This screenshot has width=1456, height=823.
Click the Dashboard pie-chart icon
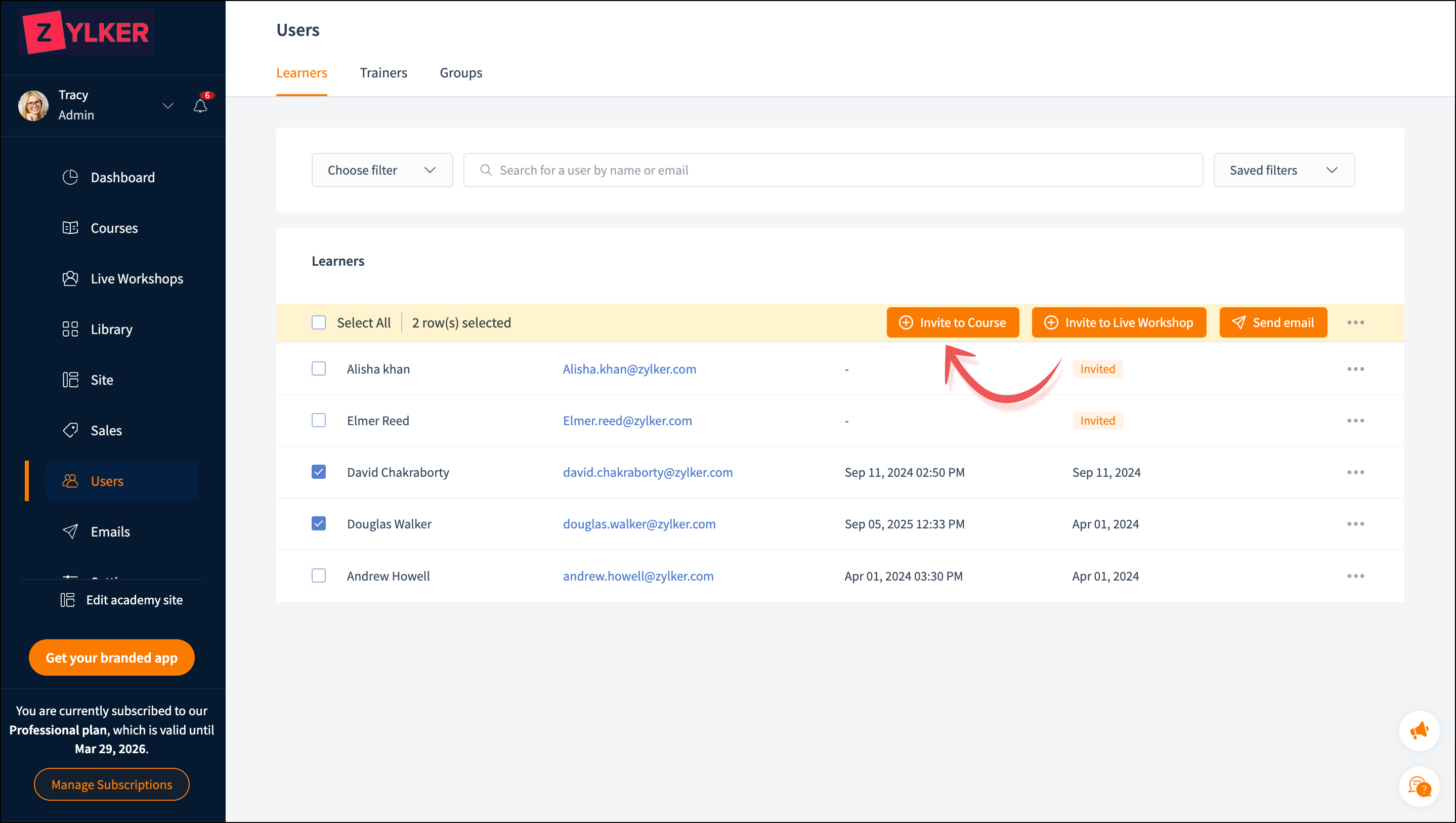pyautogui.click(x=70, y=177)
